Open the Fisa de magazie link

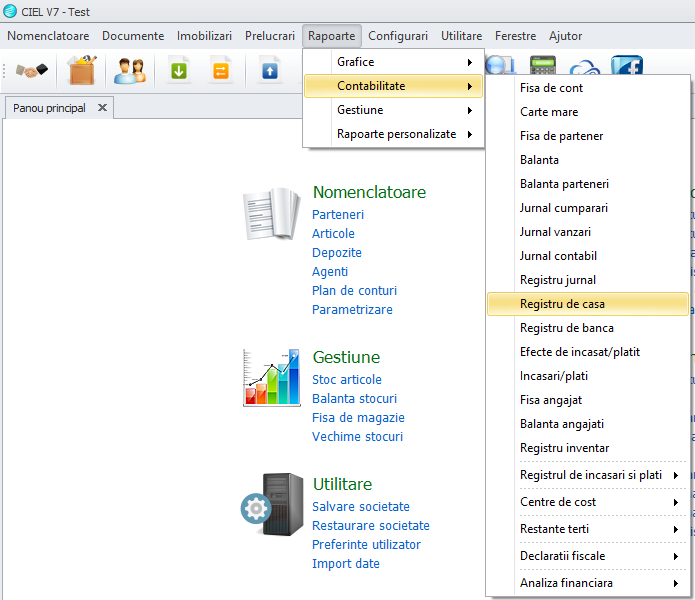coord(358,417)
